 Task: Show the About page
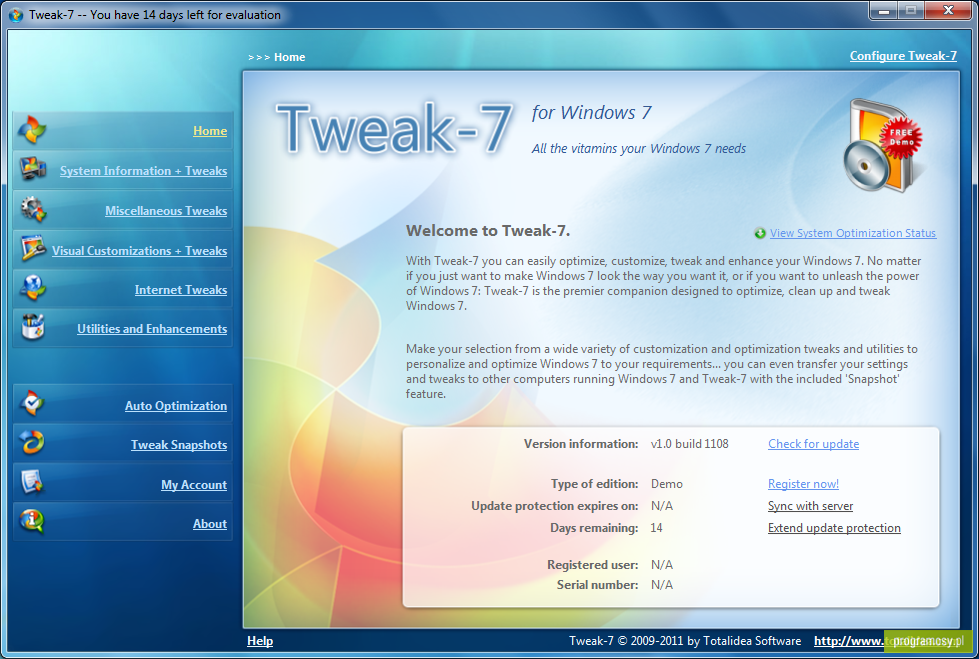tap(210, 524)
